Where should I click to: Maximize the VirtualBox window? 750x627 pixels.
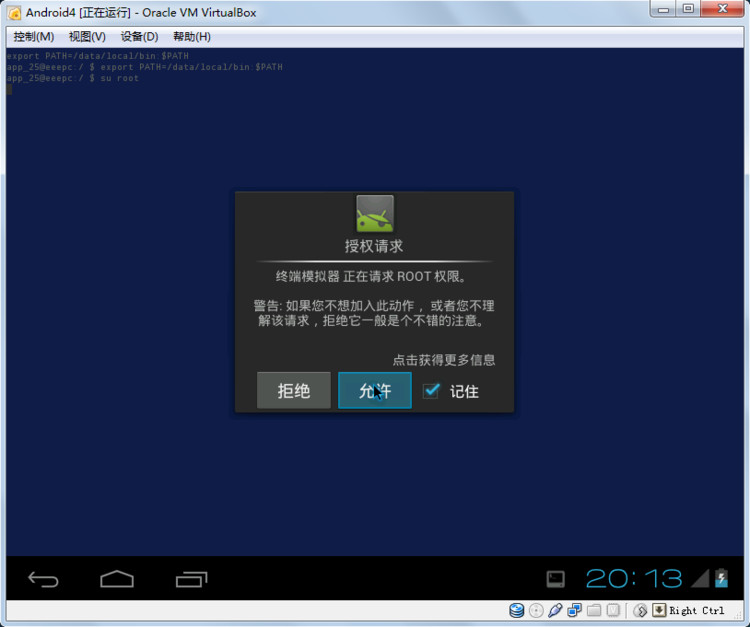tap(688, 9)
